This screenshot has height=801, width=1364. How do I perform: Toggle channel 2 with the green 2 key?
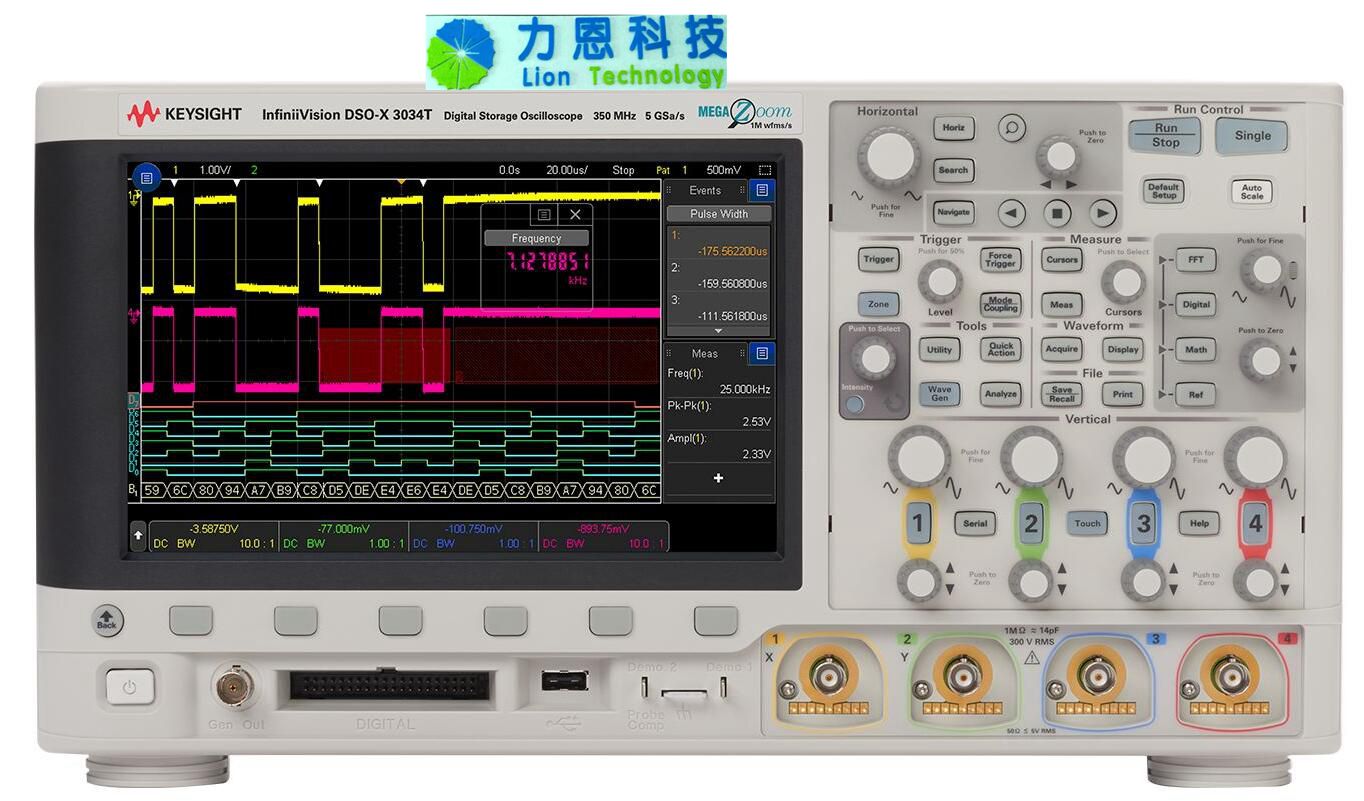pyautogui.click(x=1031, y=522)
